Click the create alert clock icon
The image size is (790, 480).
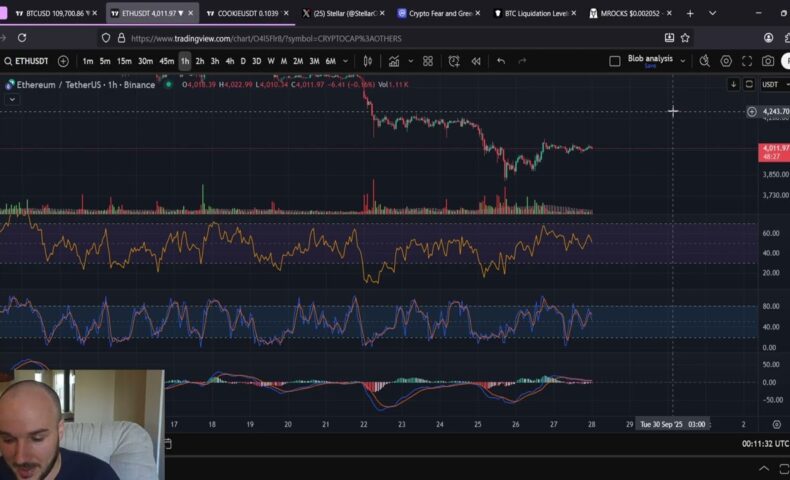click(453, 61)
